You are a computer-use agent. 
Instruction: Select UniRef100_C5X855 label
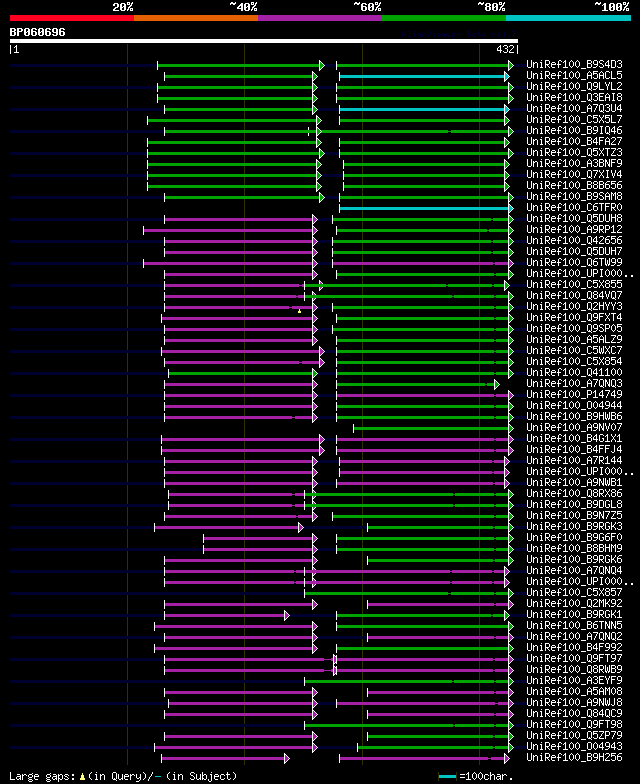(574, 284)
